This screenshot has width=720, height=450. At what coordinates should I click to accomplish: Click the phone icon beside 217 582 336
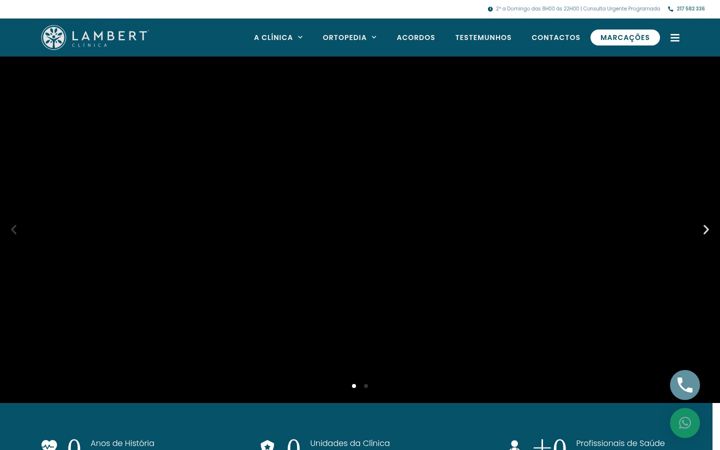(x=670, y=9)
